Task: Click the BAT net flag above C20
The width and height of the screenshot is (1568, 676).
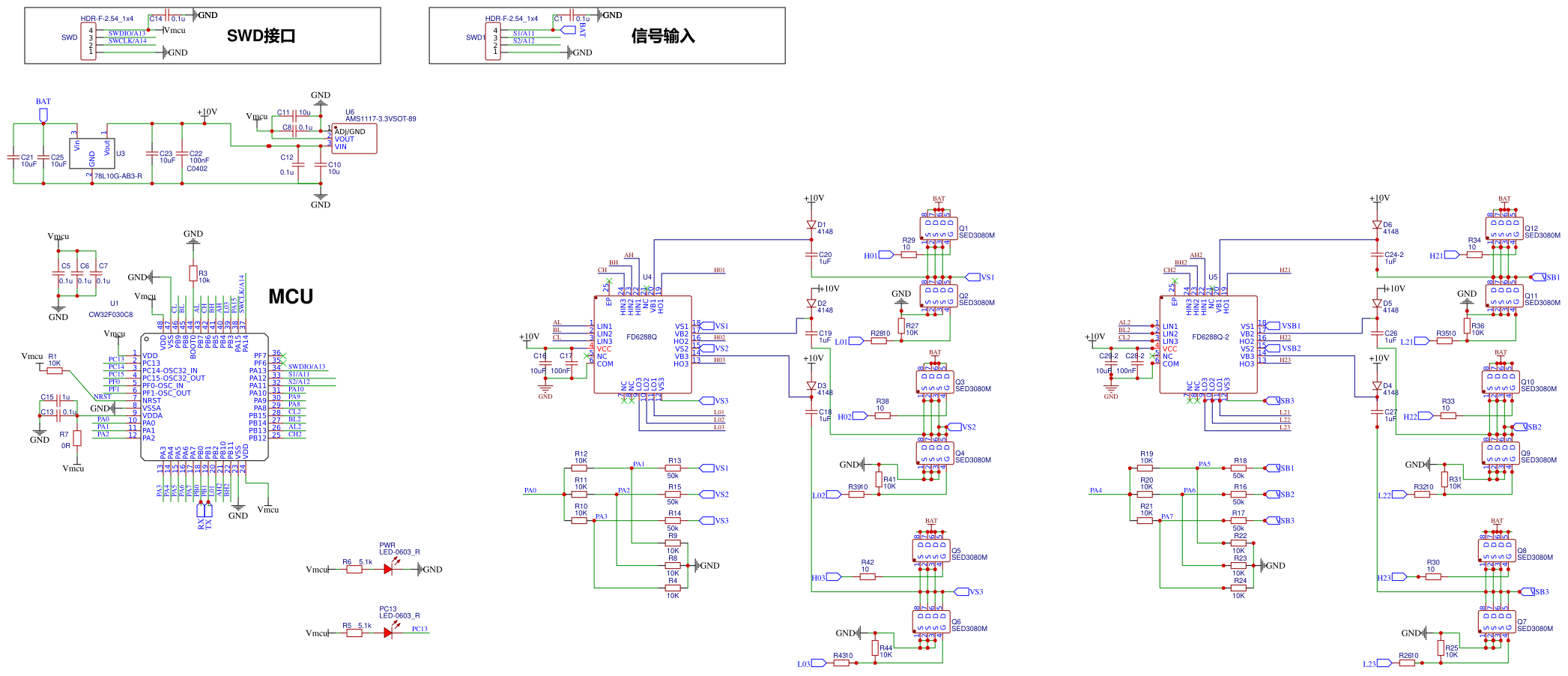Action: click(939, 199)
